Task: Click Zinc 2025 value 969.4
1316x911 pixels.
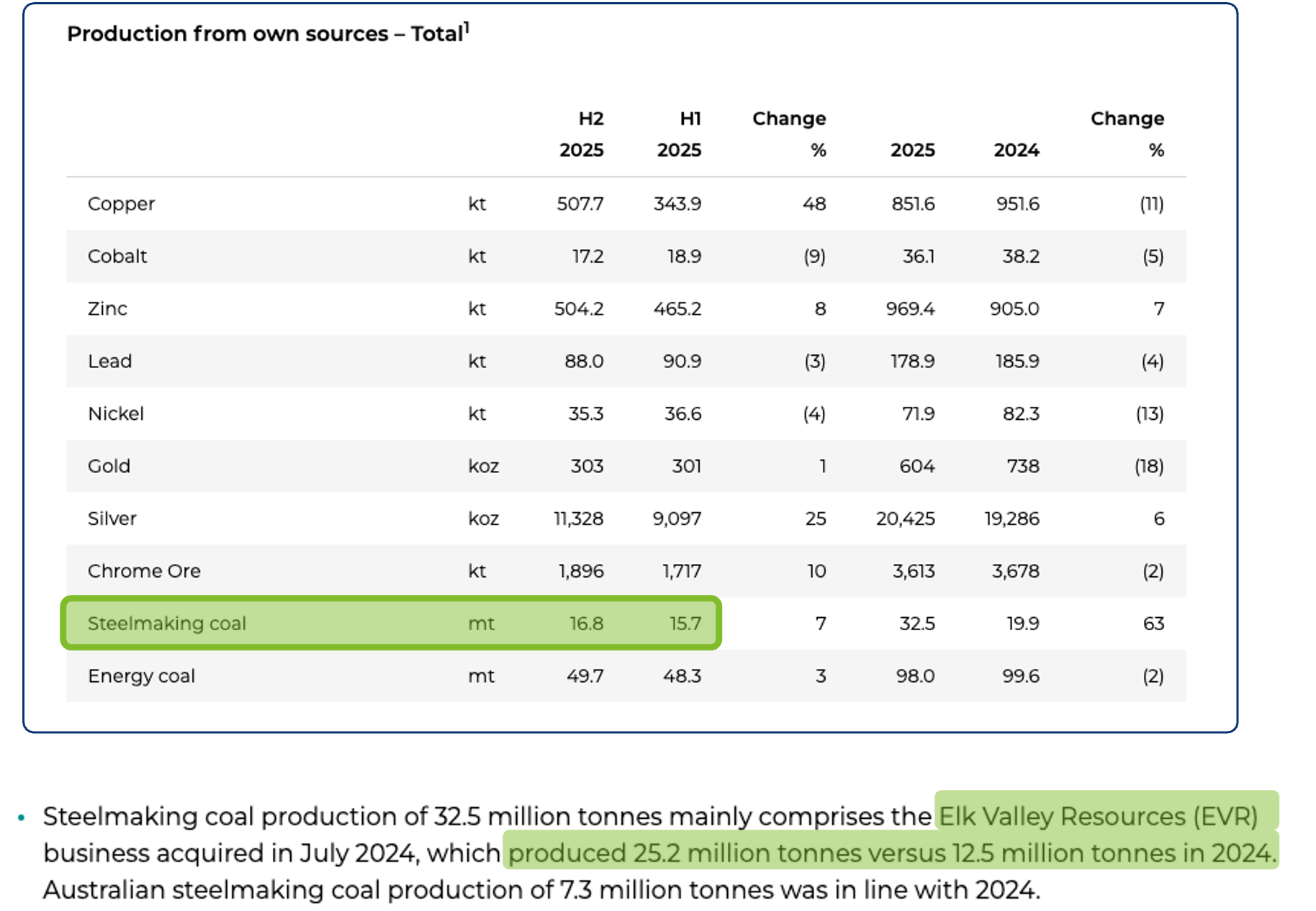Action: (910, 309)
